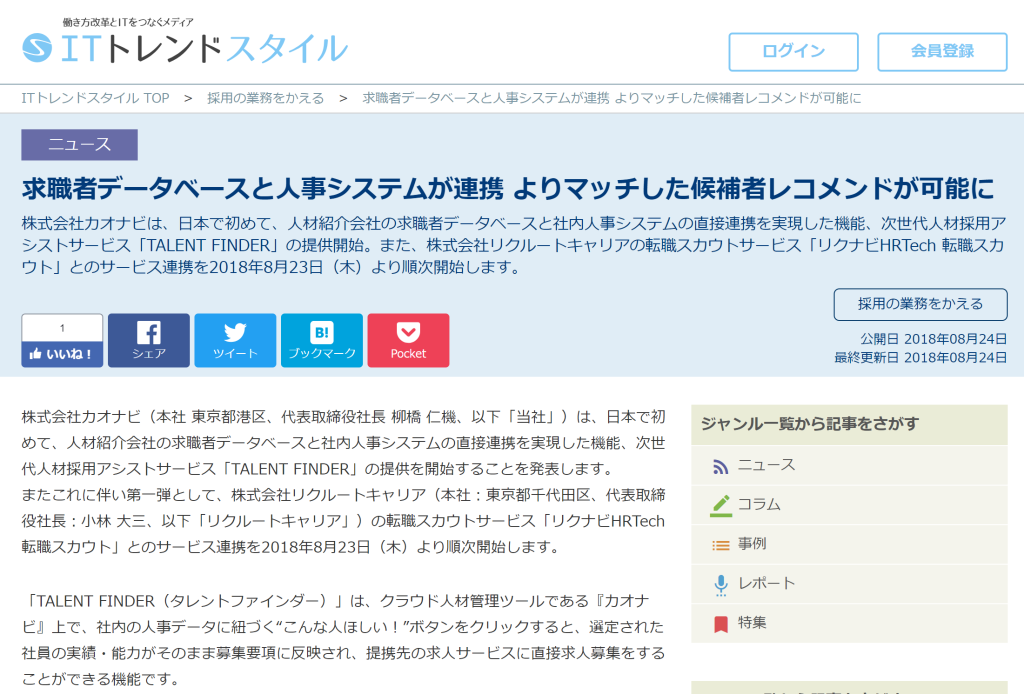Click the list icon beside 事例

click(721, 545)
